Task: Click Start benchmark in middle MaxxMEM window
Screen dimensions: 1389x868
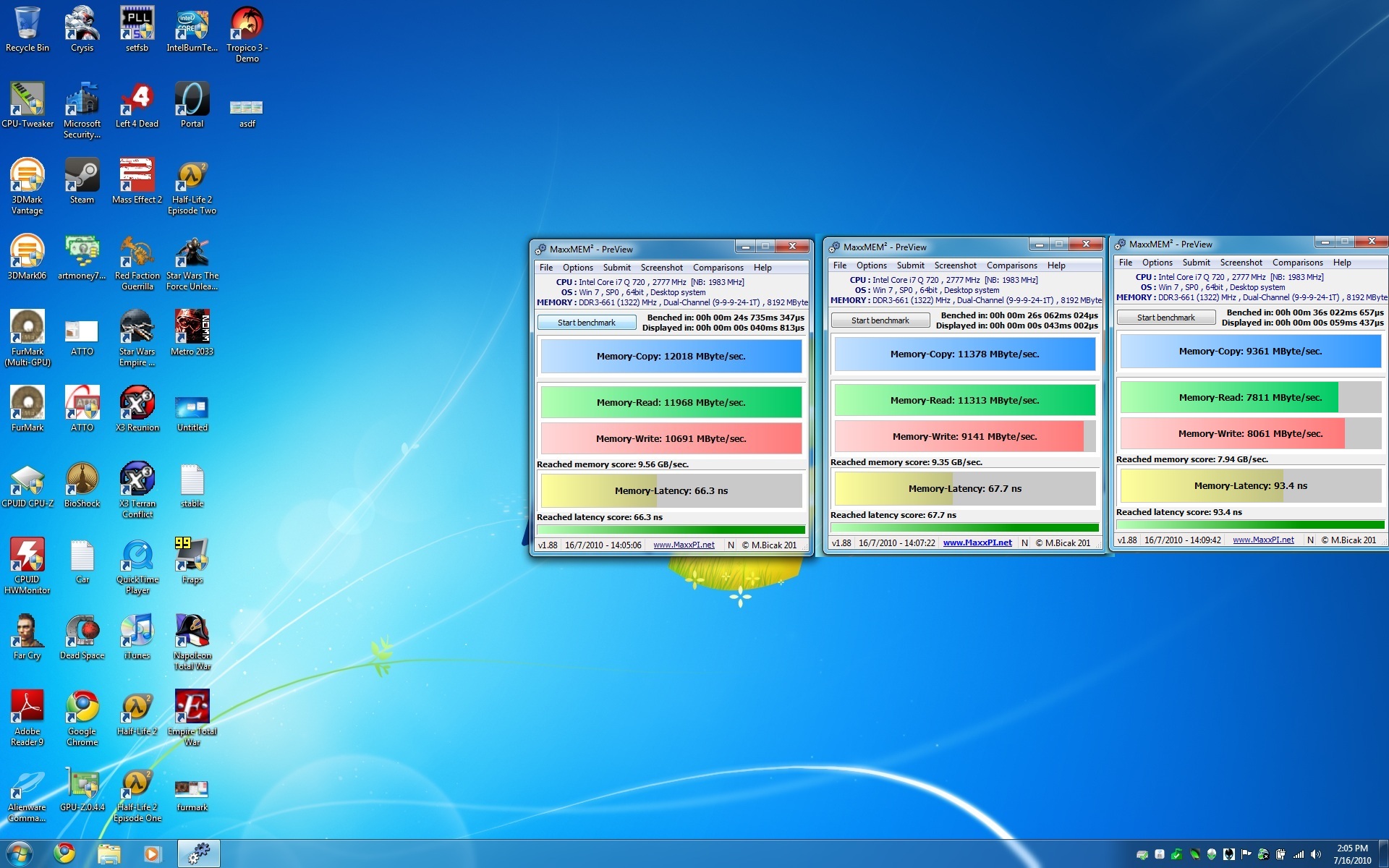Action: coord(880,320)
